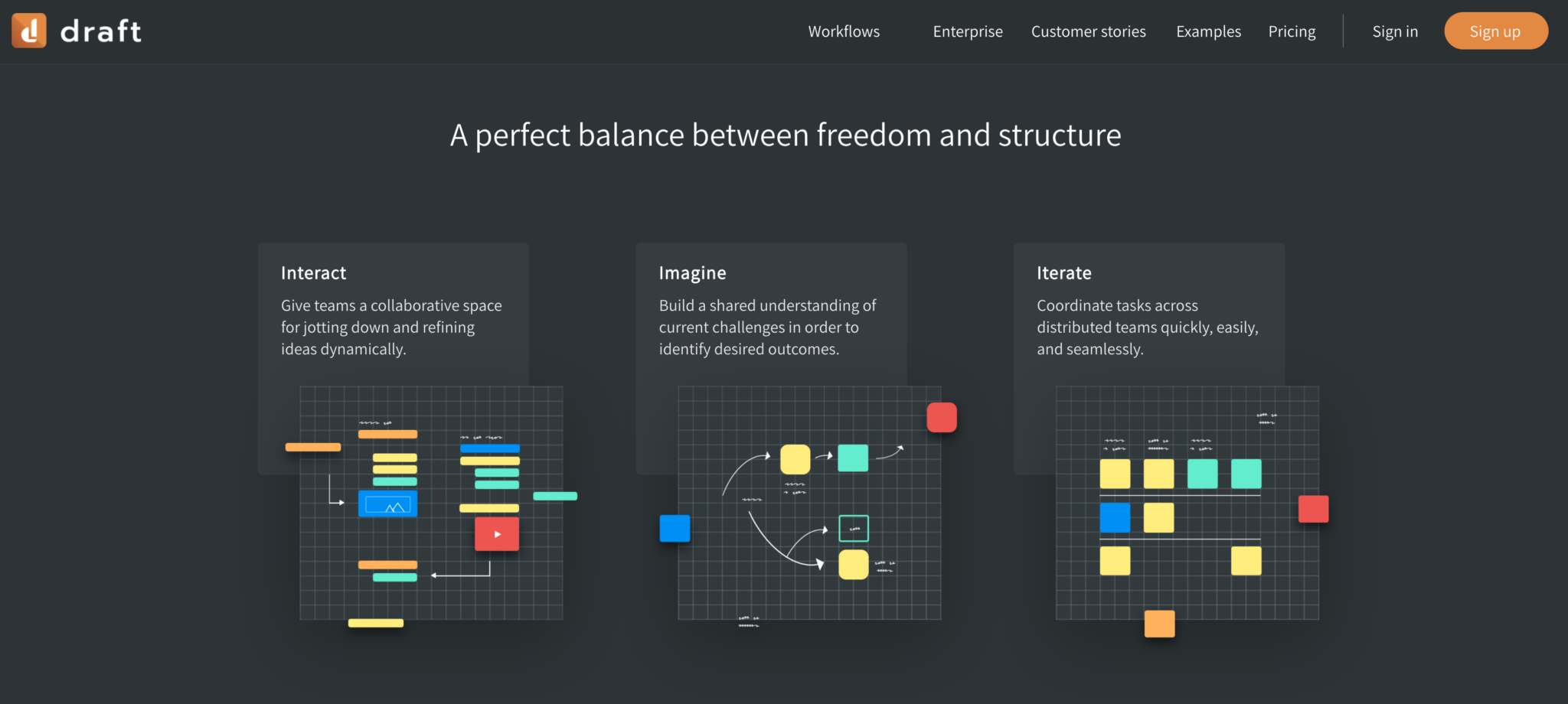
Task: Click the Imagine card heading
Action: click(x=692, y=272)
